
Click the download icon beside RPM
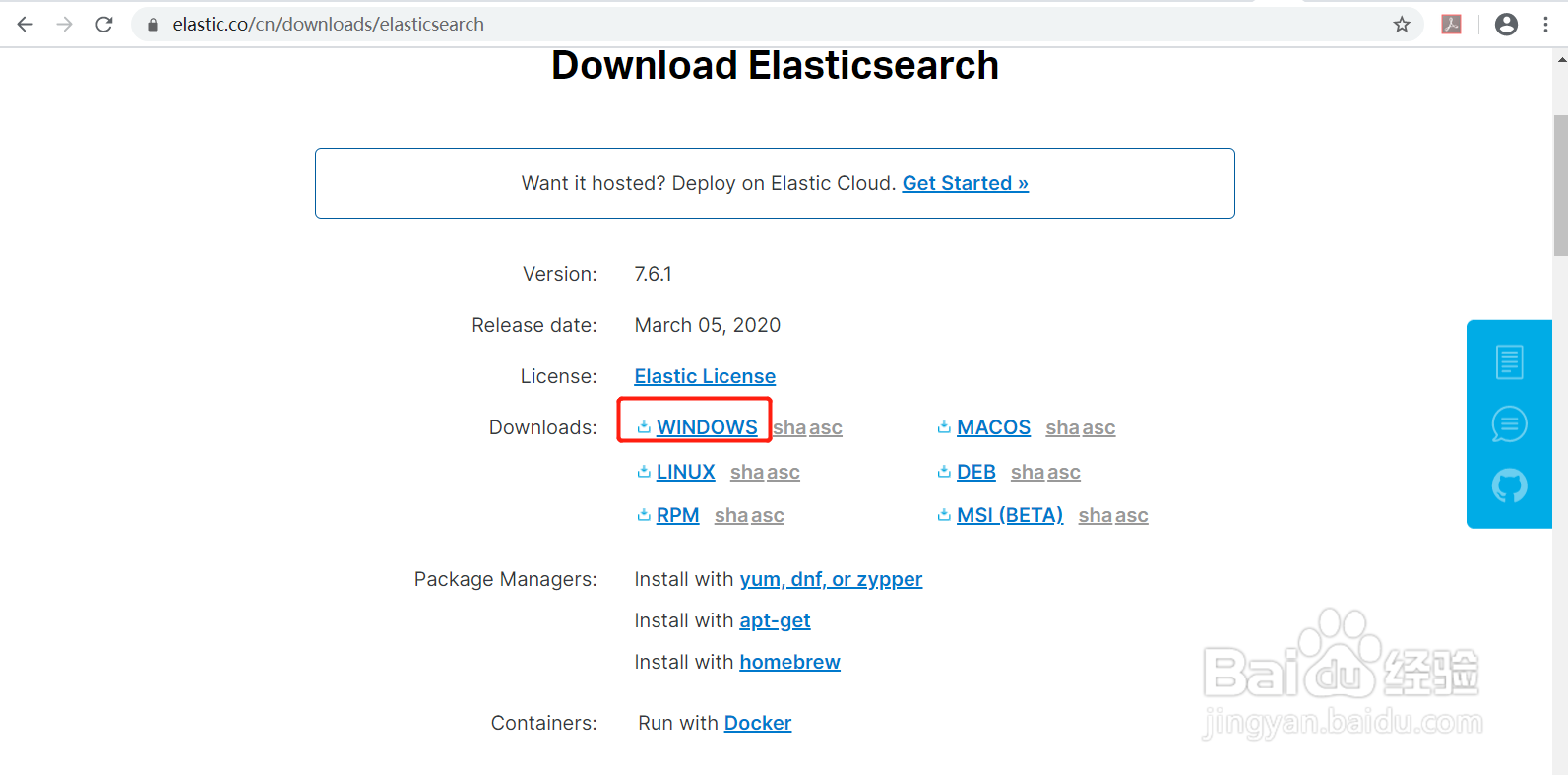point(644,515)
